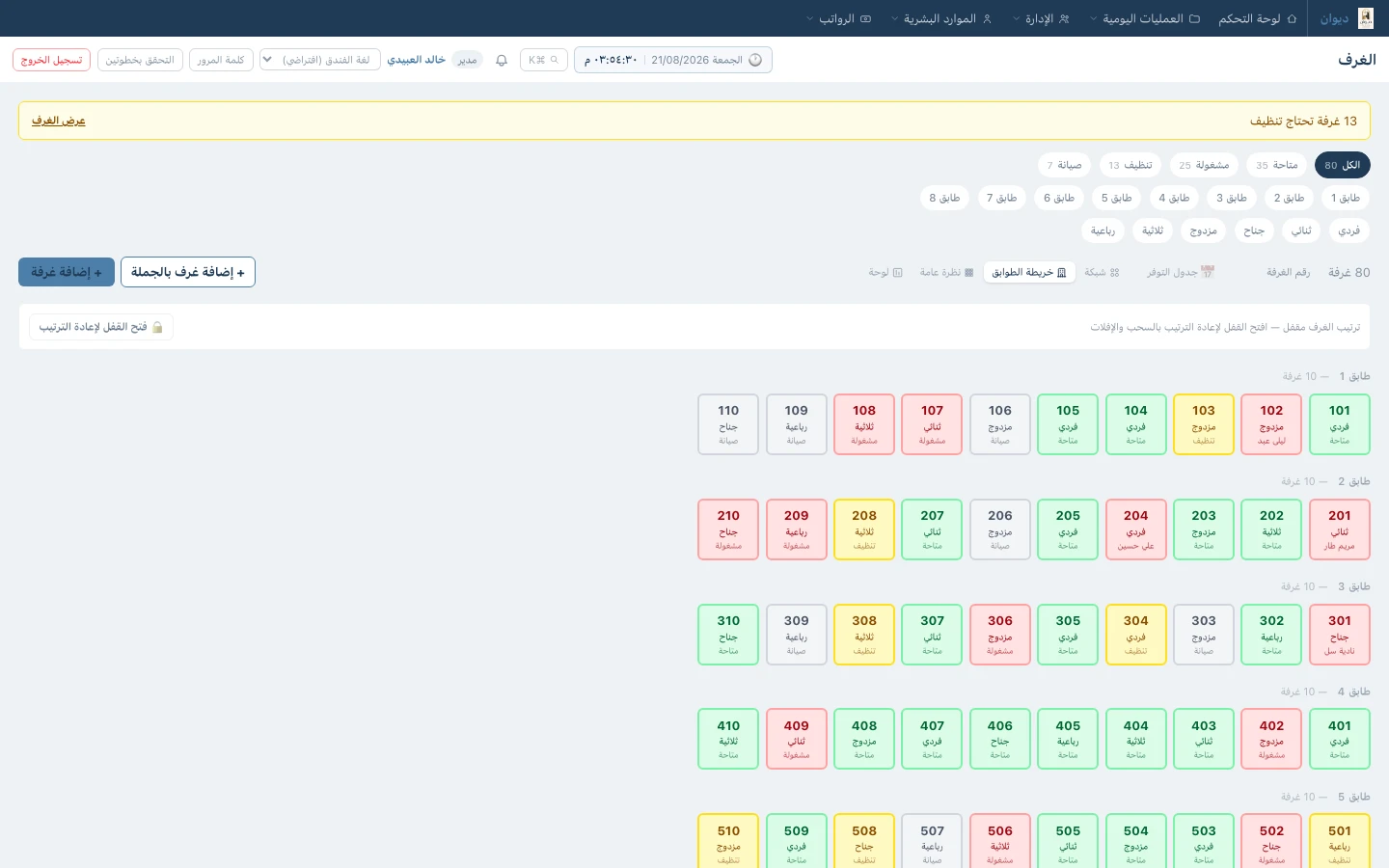Open room card 305
This screenshot has width=1389, height=868.
click(x=1068, y=635)
